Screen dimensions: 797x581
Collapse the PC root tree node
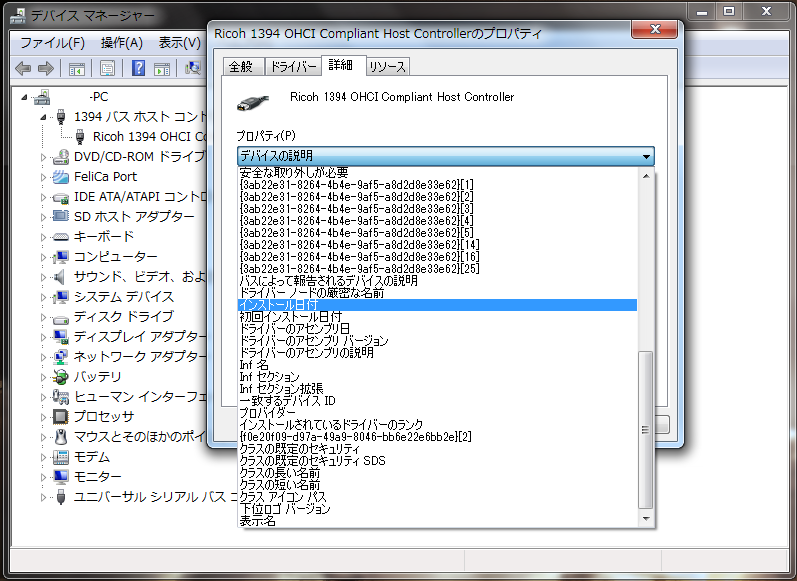click(x=24, y=97)
